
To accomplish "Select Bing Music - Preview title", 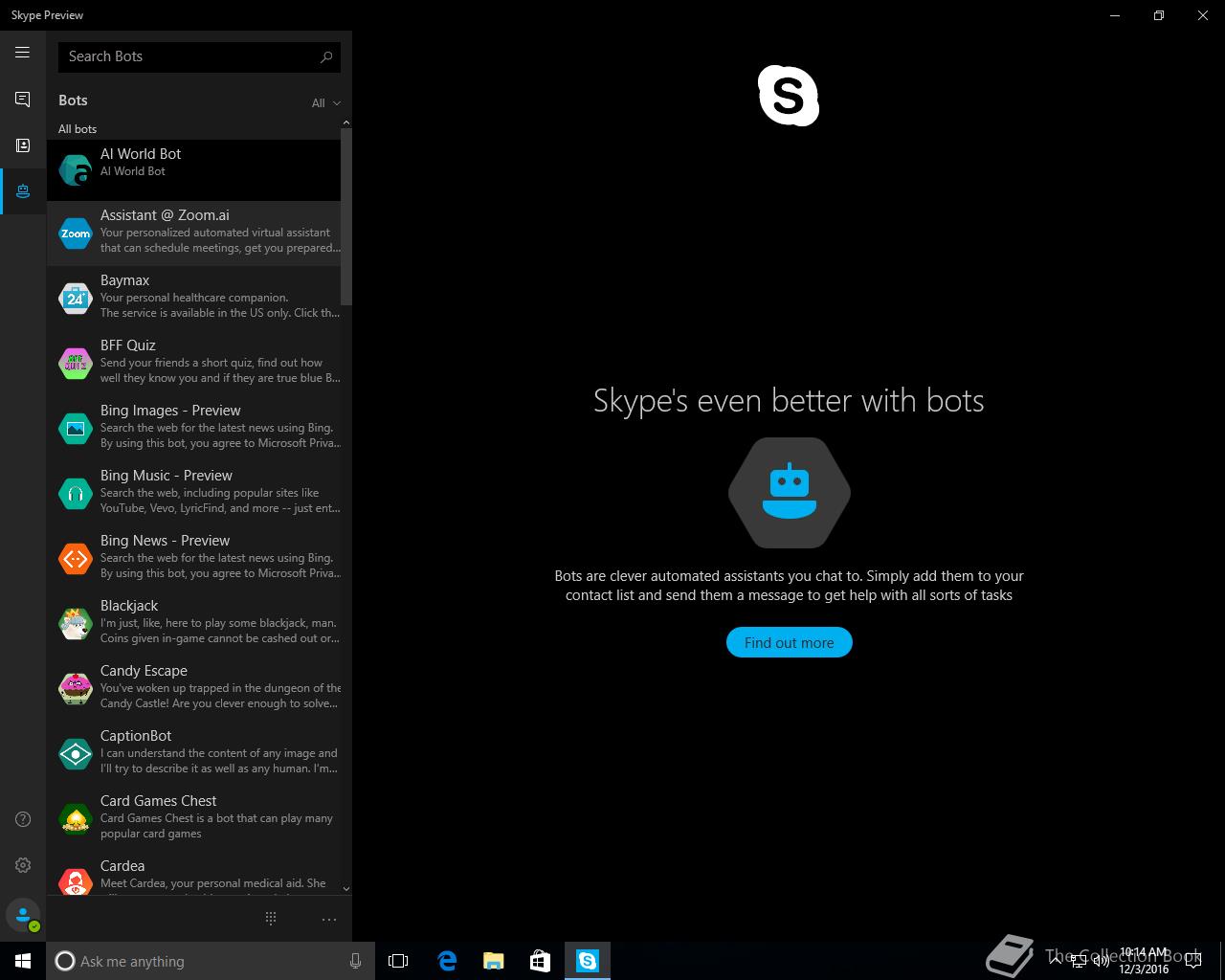I will point(167,476).
